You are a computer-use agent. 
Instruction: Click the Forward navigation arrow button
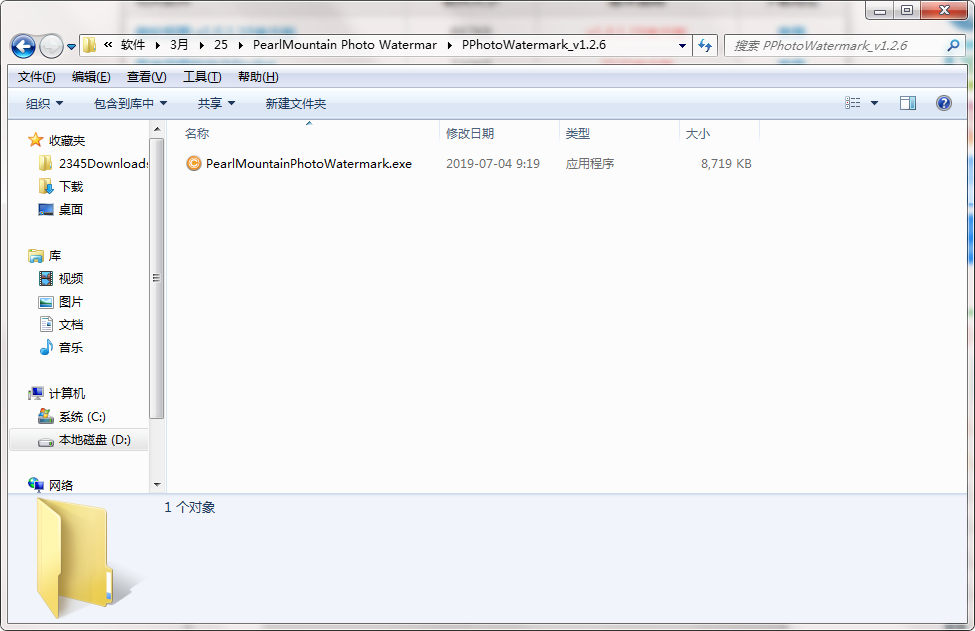point(51,46)
